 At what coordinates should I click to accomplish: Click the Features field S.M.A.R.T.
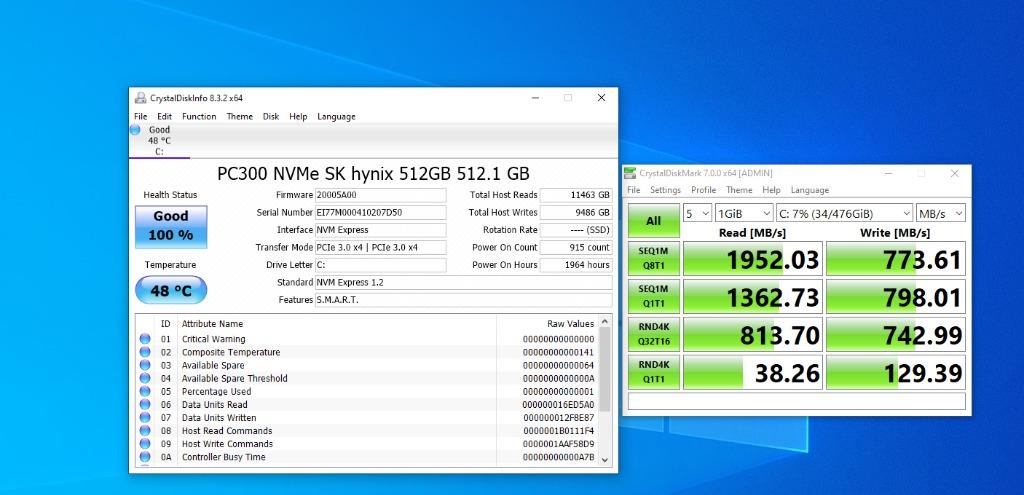pyautogui.click(x=464, y=300)
